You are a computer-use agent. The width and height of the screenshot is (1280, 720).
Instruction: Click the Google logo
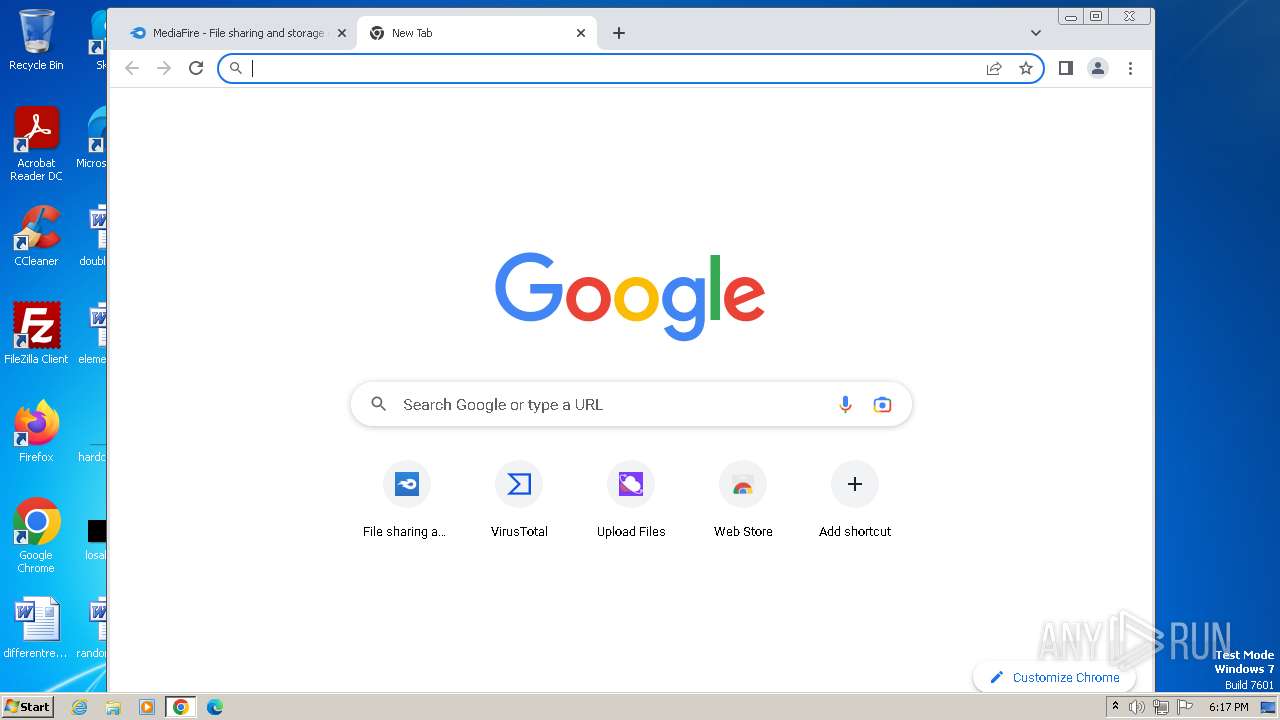(631, 296)
